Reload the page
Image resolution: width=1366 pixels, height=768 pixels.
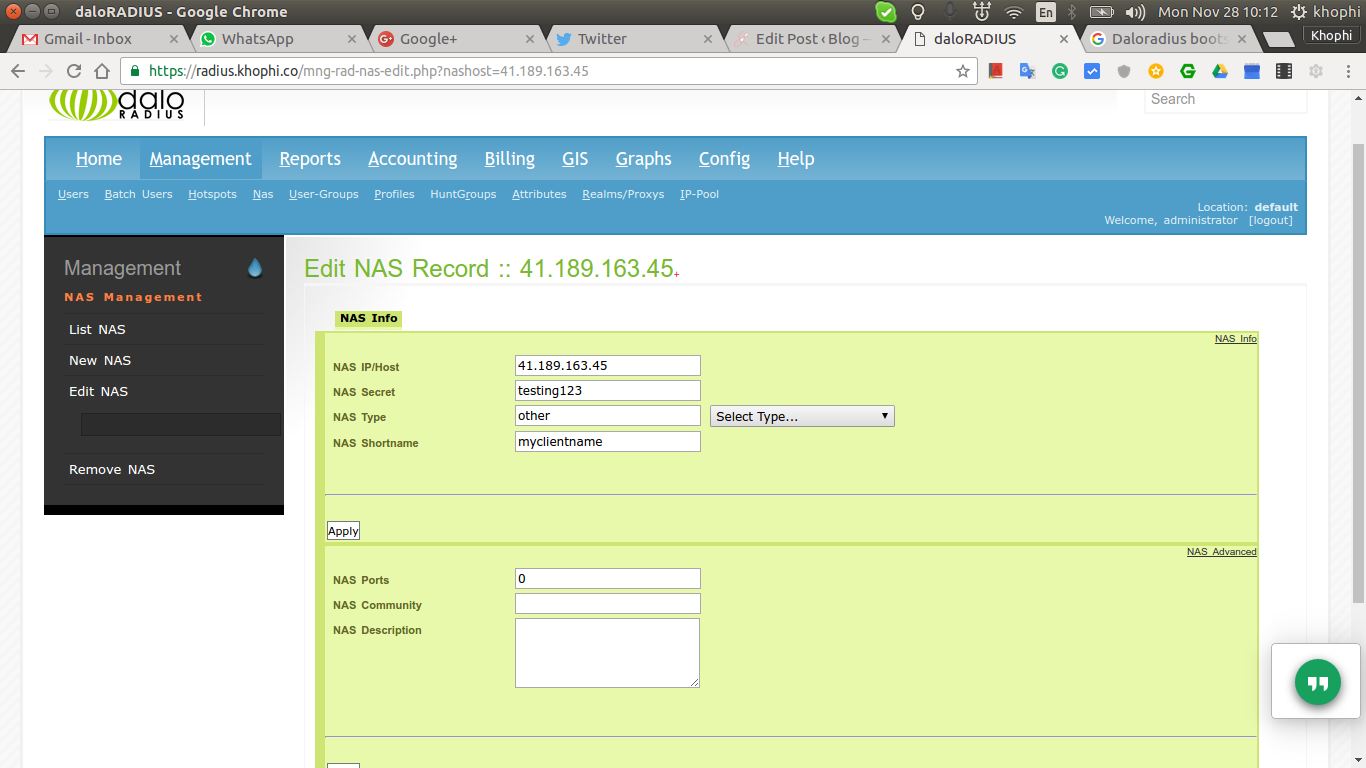(x=73, y=71)
